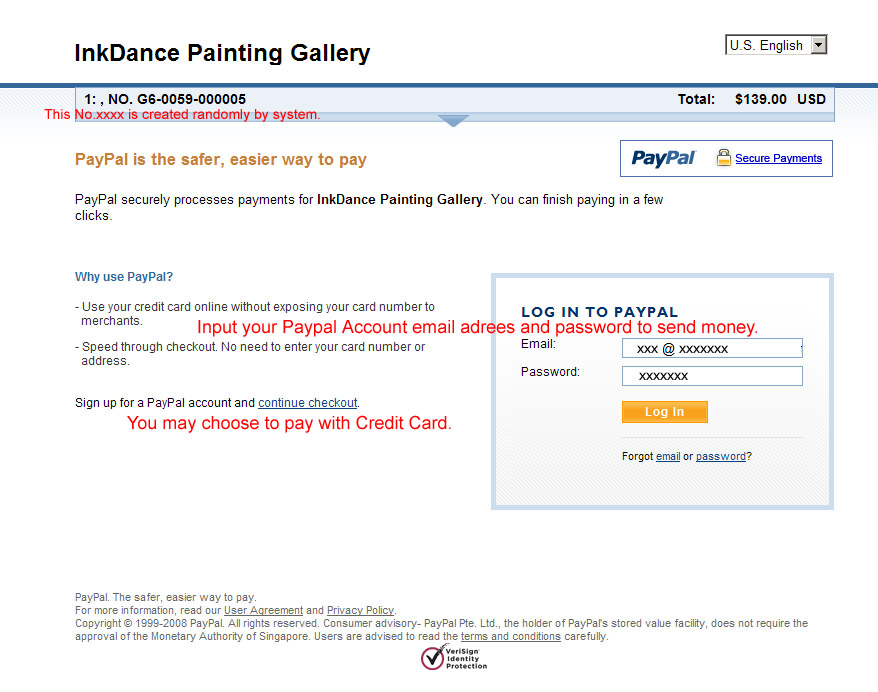Click the Log In to PayPal heading
This screenshot has height=692, width=878.
tap(599, 312)
